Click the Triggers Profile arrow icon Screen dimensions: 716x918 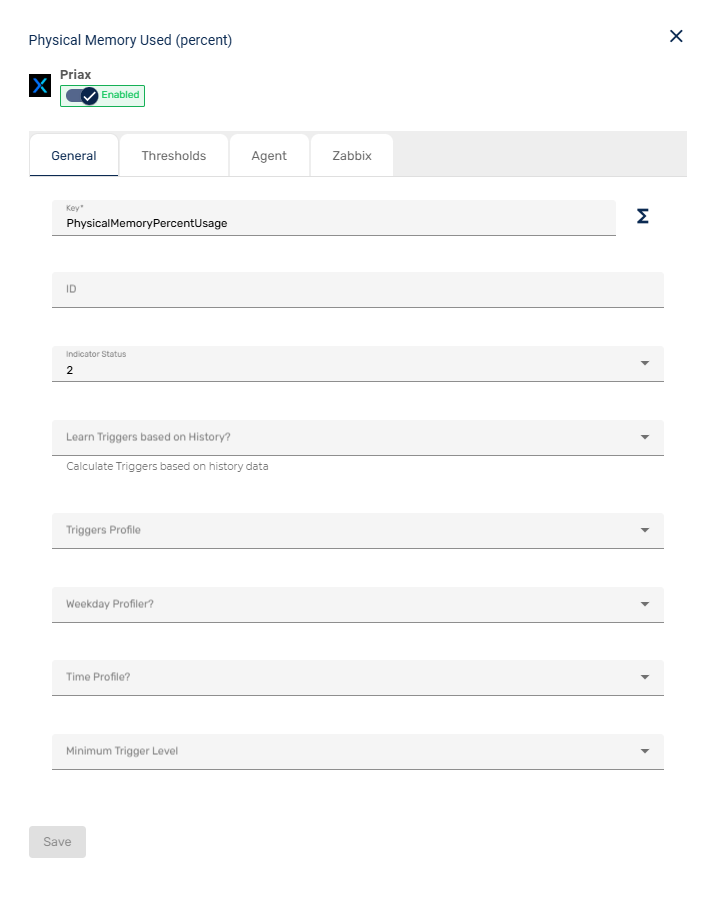point(645,530)
